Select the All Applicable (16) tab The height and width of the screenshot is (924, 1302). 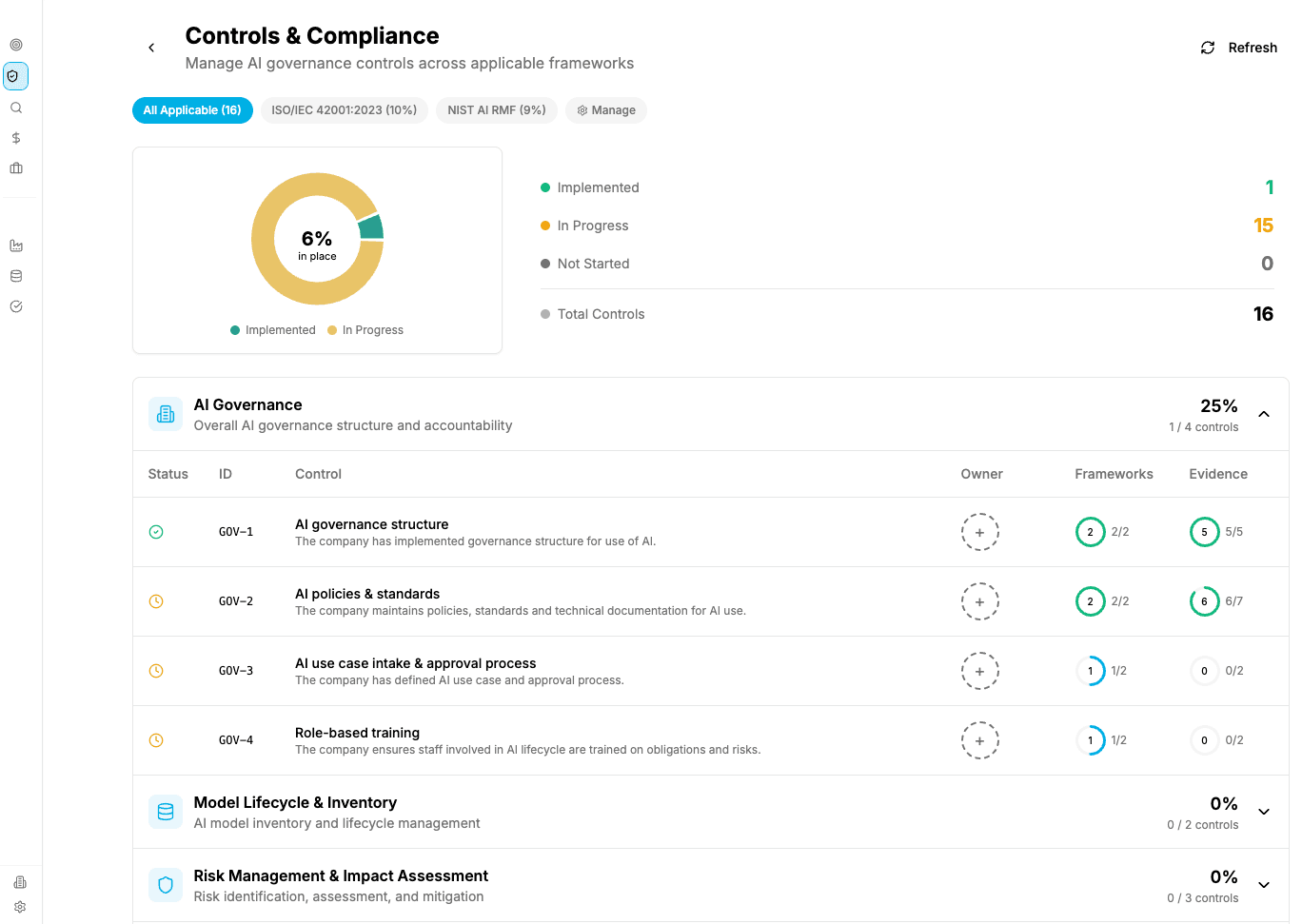coord(192,110)
